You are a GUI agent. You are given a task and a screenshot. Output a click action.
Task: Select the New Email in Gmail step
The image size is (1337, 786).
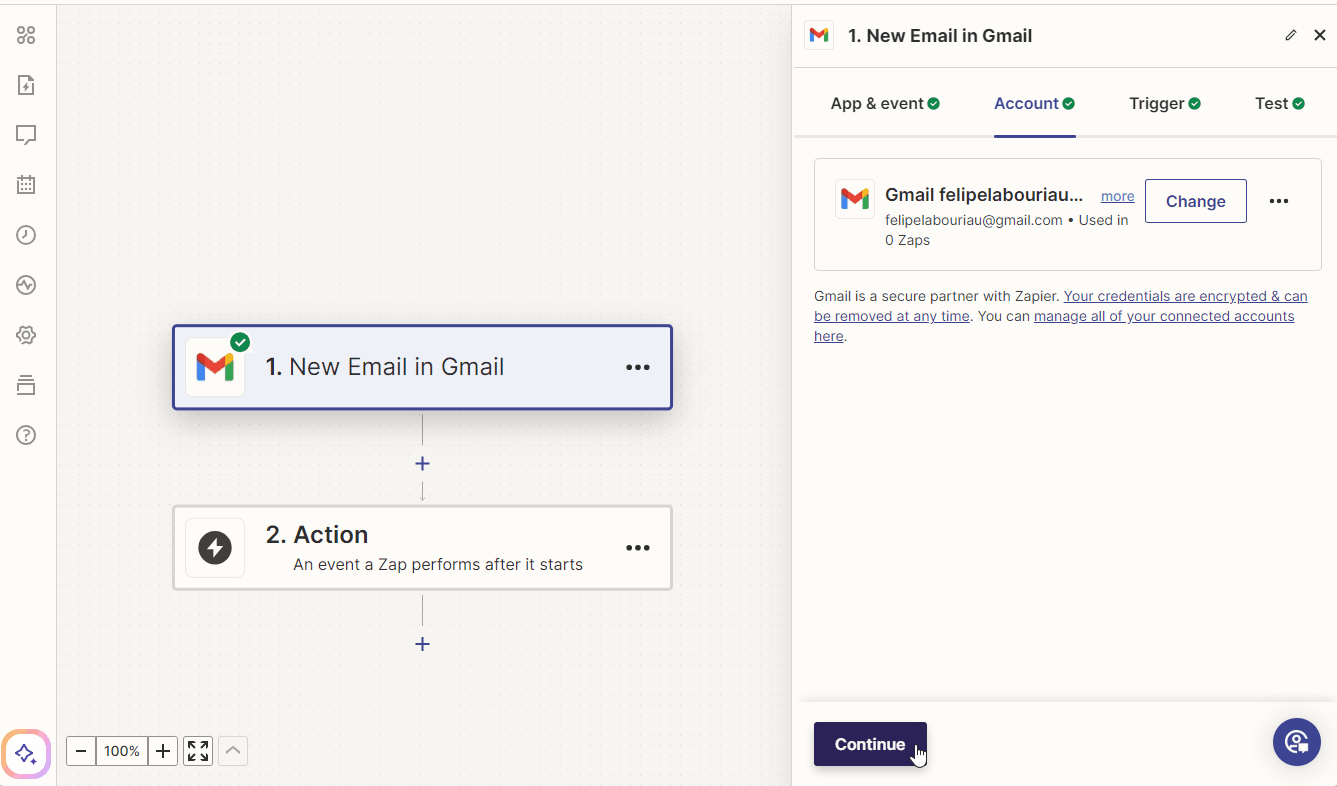(422, 367)
